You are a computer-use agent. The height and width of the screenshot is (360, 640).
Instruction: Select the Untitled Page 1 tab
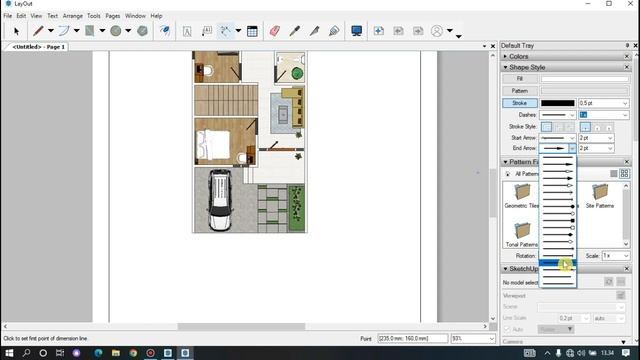38,47
